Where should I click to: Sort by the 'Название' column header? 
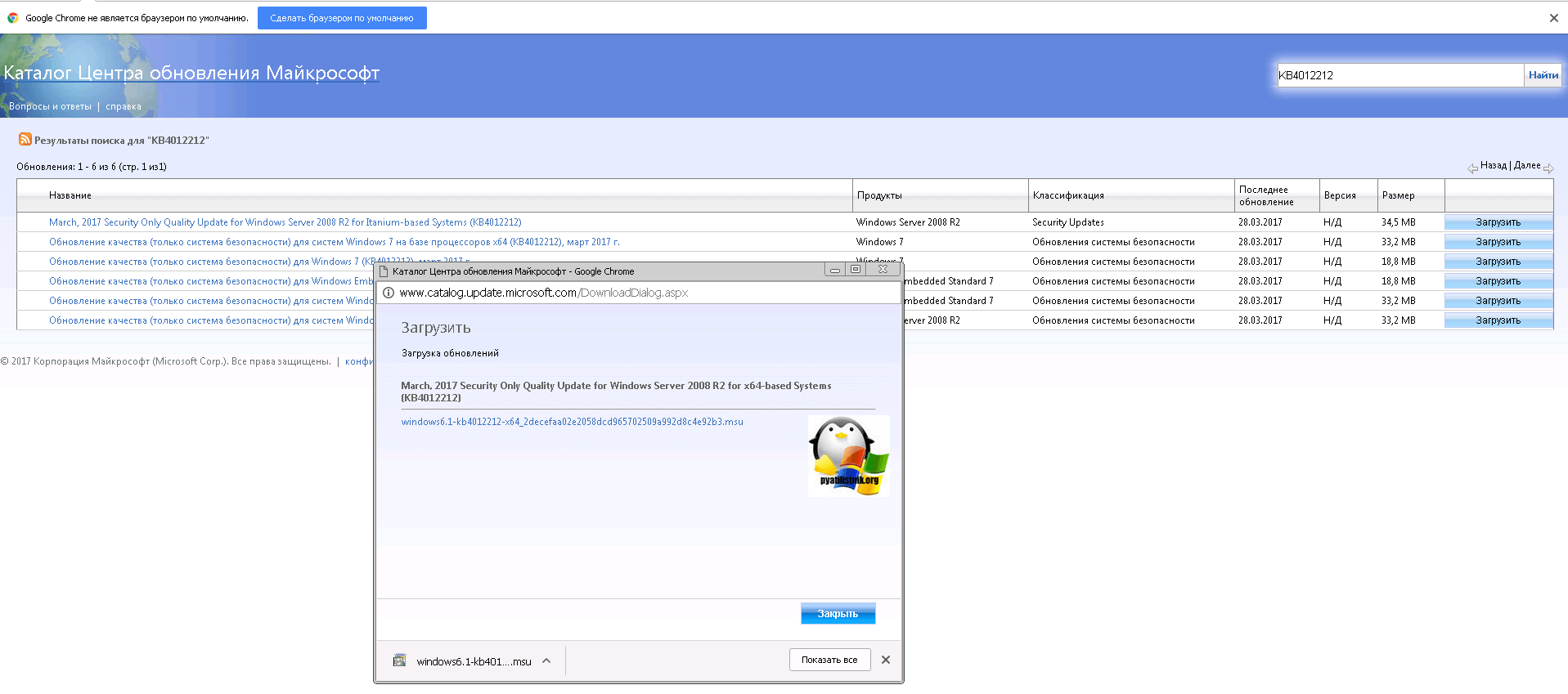click(70, 195)
